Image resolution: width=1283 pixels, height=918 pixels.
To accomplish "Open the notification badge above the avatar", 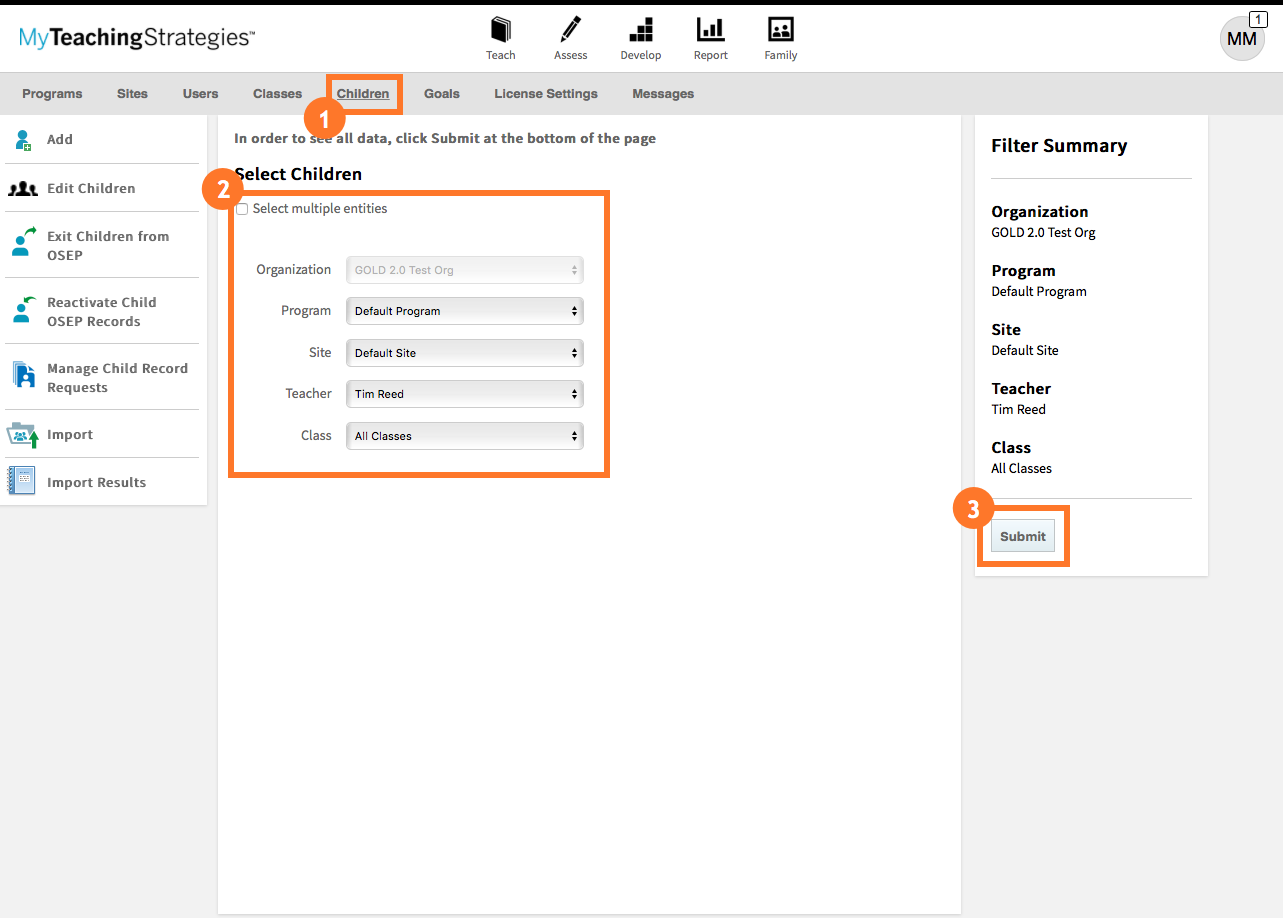I will click(x=1257, y=19).
